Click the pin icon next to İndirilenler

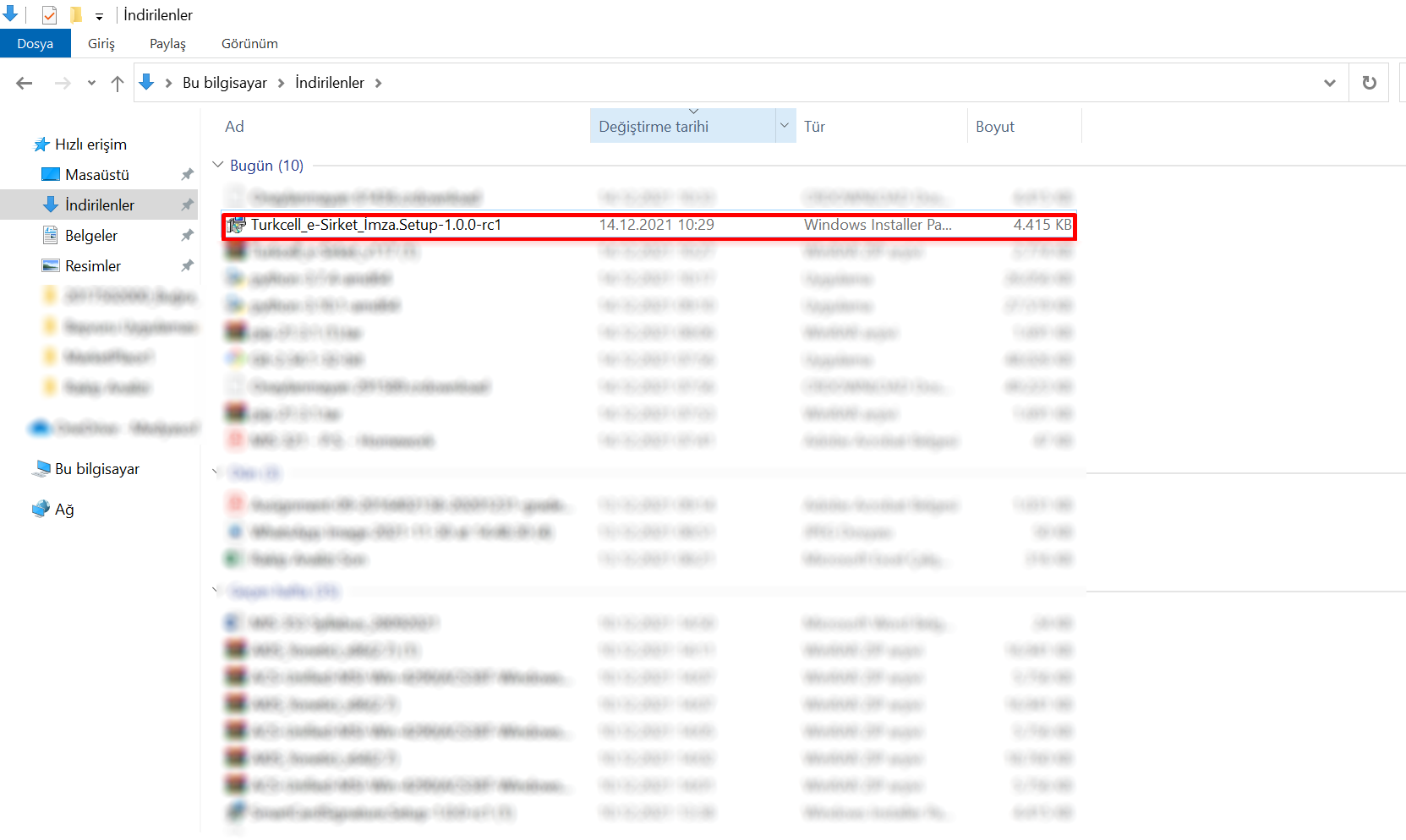click(x=187, y=205)
